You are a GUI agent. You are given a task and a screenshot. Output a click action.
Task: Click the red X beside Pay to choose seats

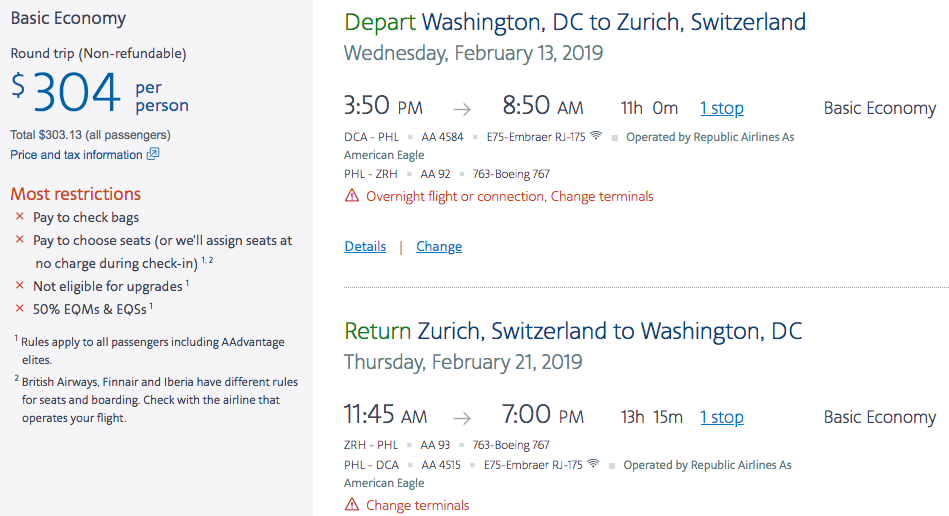19,240
